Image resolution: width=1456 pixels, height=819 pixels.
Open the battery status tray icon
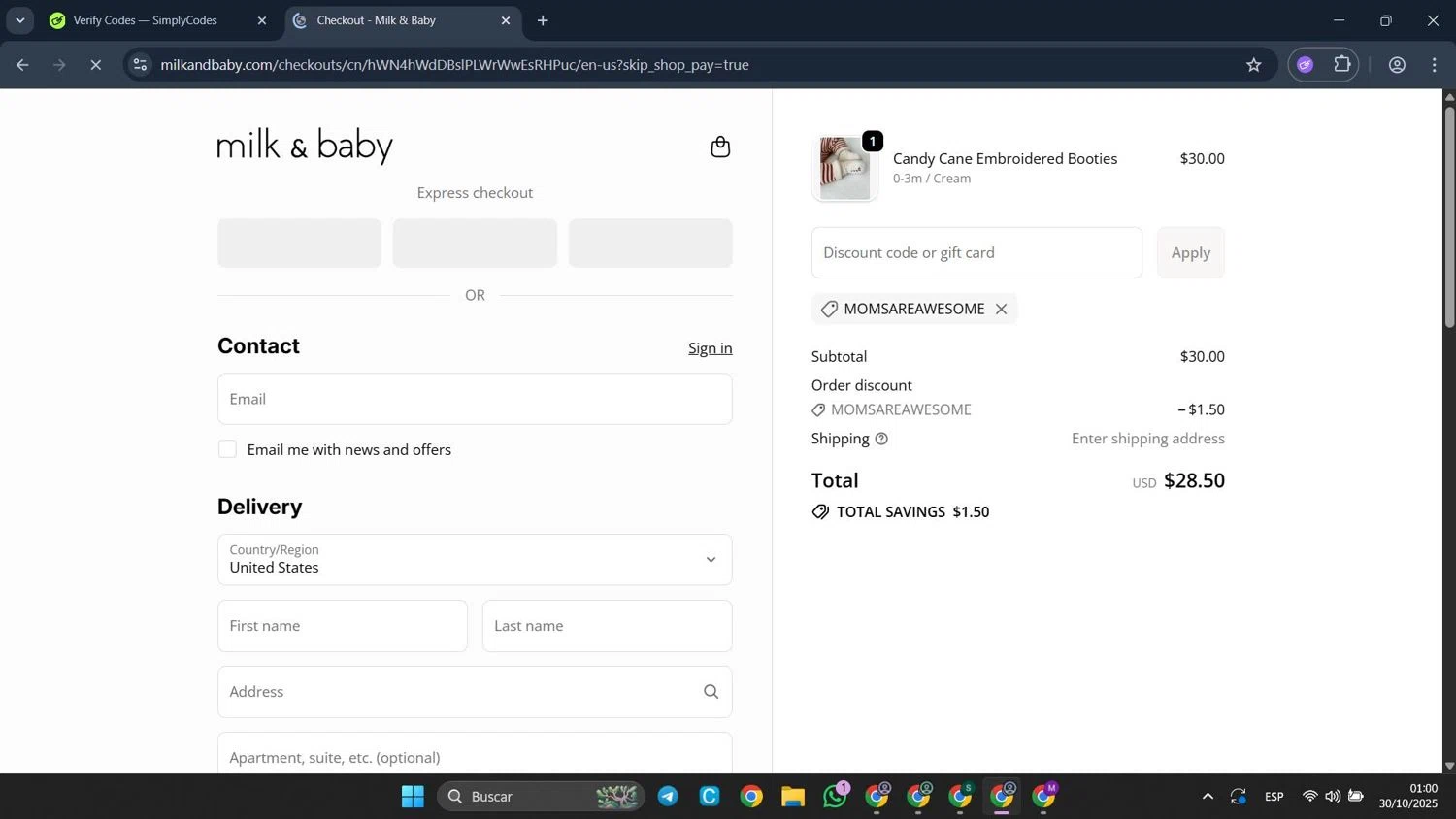coord(1356,797)
